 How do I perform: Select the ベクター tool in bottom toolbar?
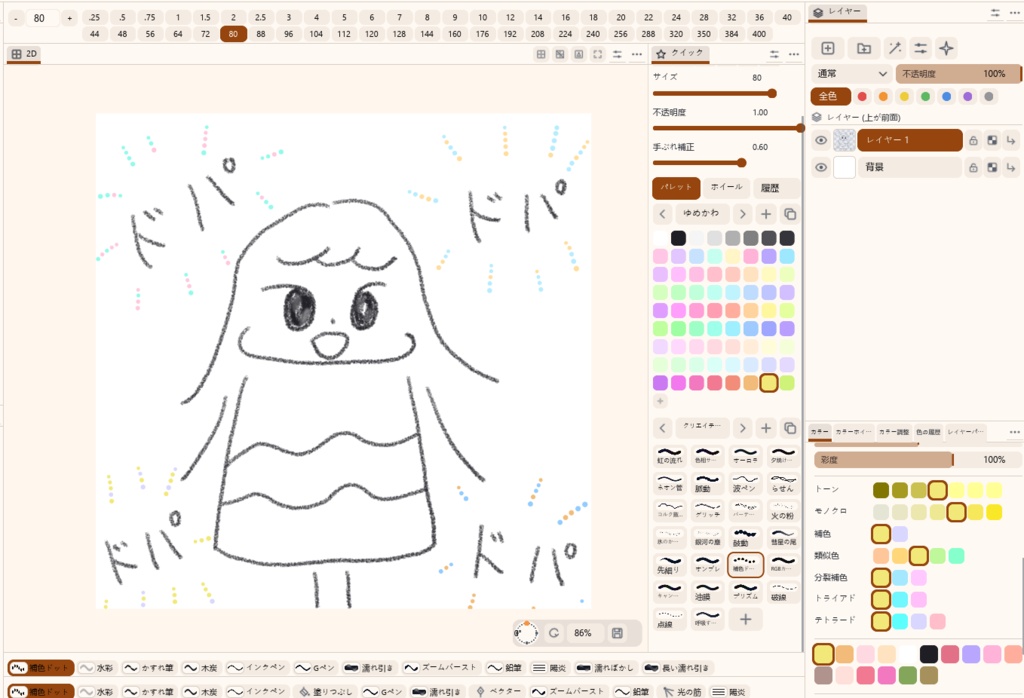click(499, 692)
